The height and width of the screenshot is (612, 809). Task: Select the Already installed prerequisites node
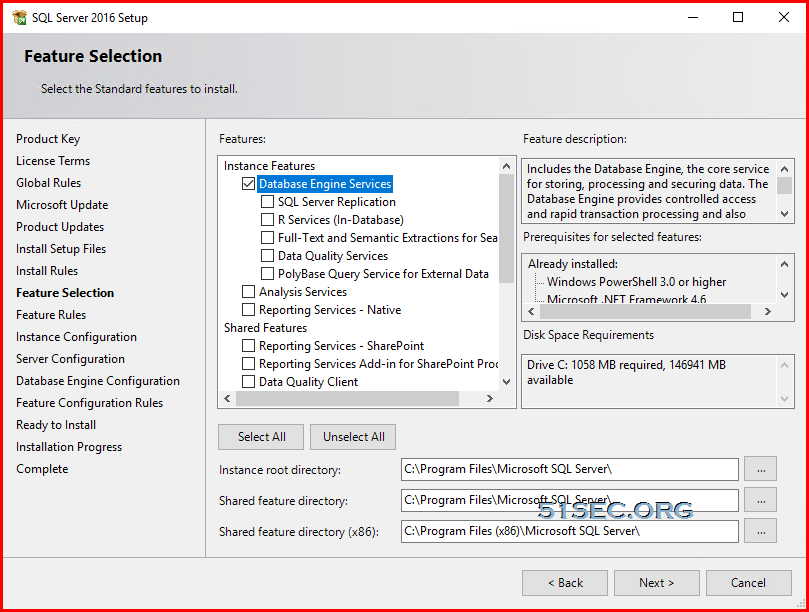[573, 264]
